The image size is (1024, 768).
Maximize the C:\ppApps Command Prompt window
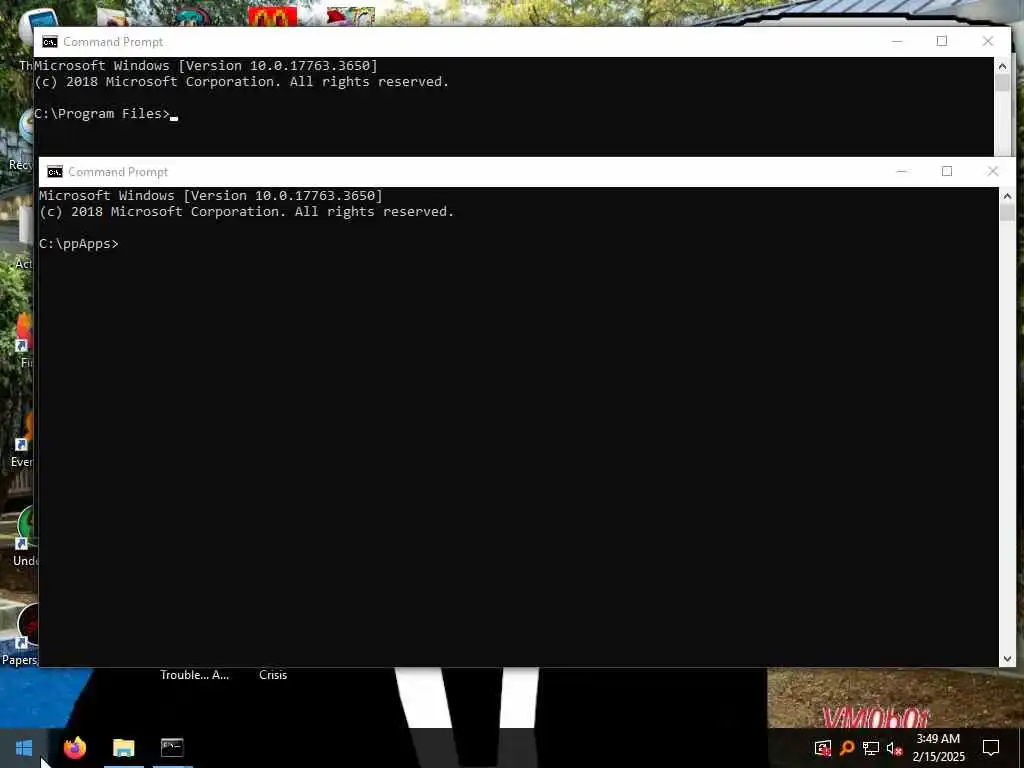947,171
